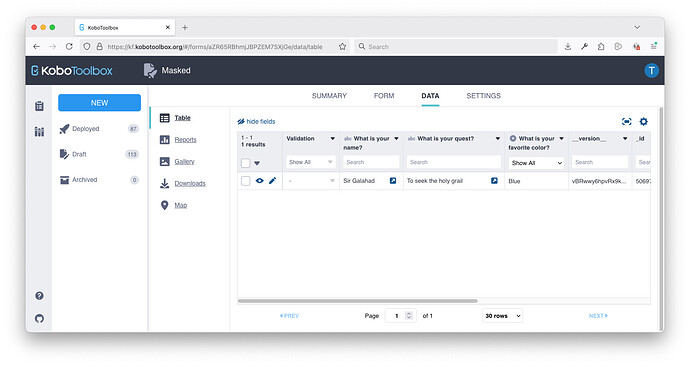Switch to SUMMARY tab
The height and width of the screenshot is (366, 690).
point(329,96)
